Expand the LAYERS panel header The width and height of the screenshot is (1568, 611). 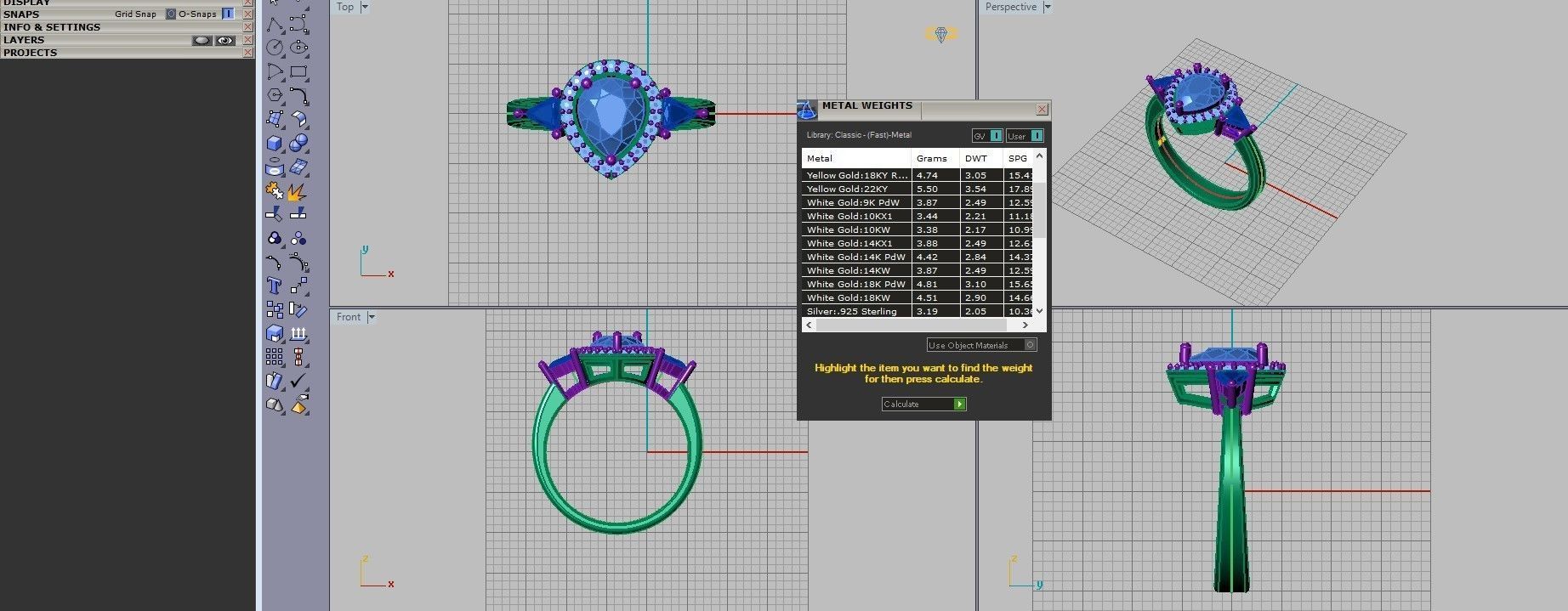(24, 40)
